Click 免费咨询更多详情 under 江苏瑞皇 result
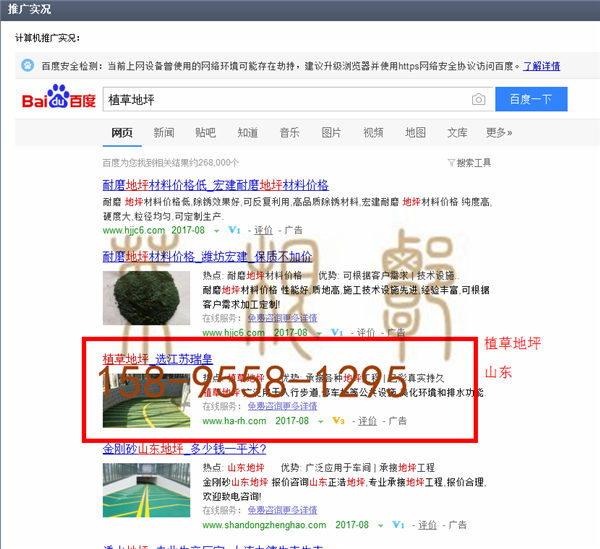Screen dimensions: 600x549 pos(282,406)
